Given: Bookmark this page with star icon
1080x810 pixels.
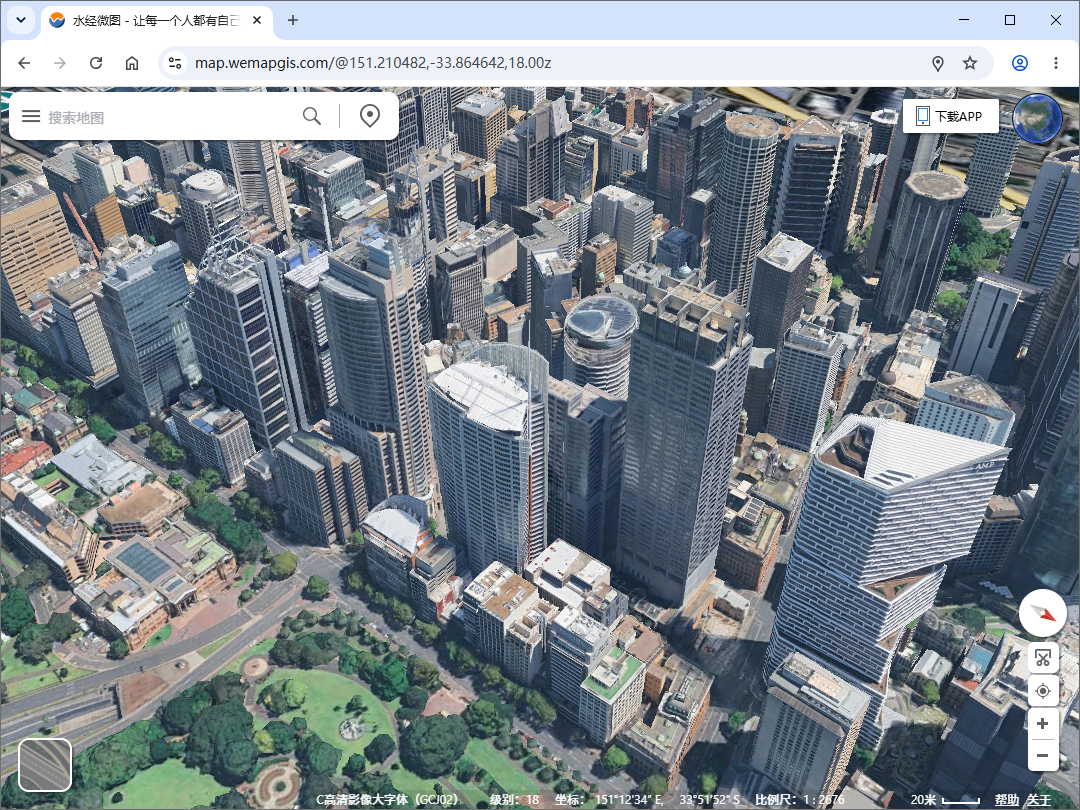Looking at the screenshot, I should pos(970,63).
